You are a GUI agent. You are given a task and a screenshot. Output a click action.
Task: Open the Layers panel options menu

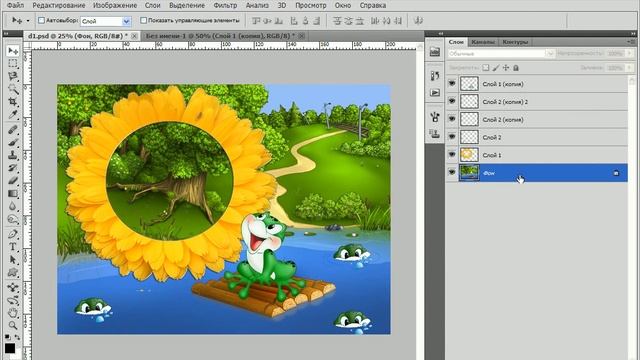coord(631,42)
